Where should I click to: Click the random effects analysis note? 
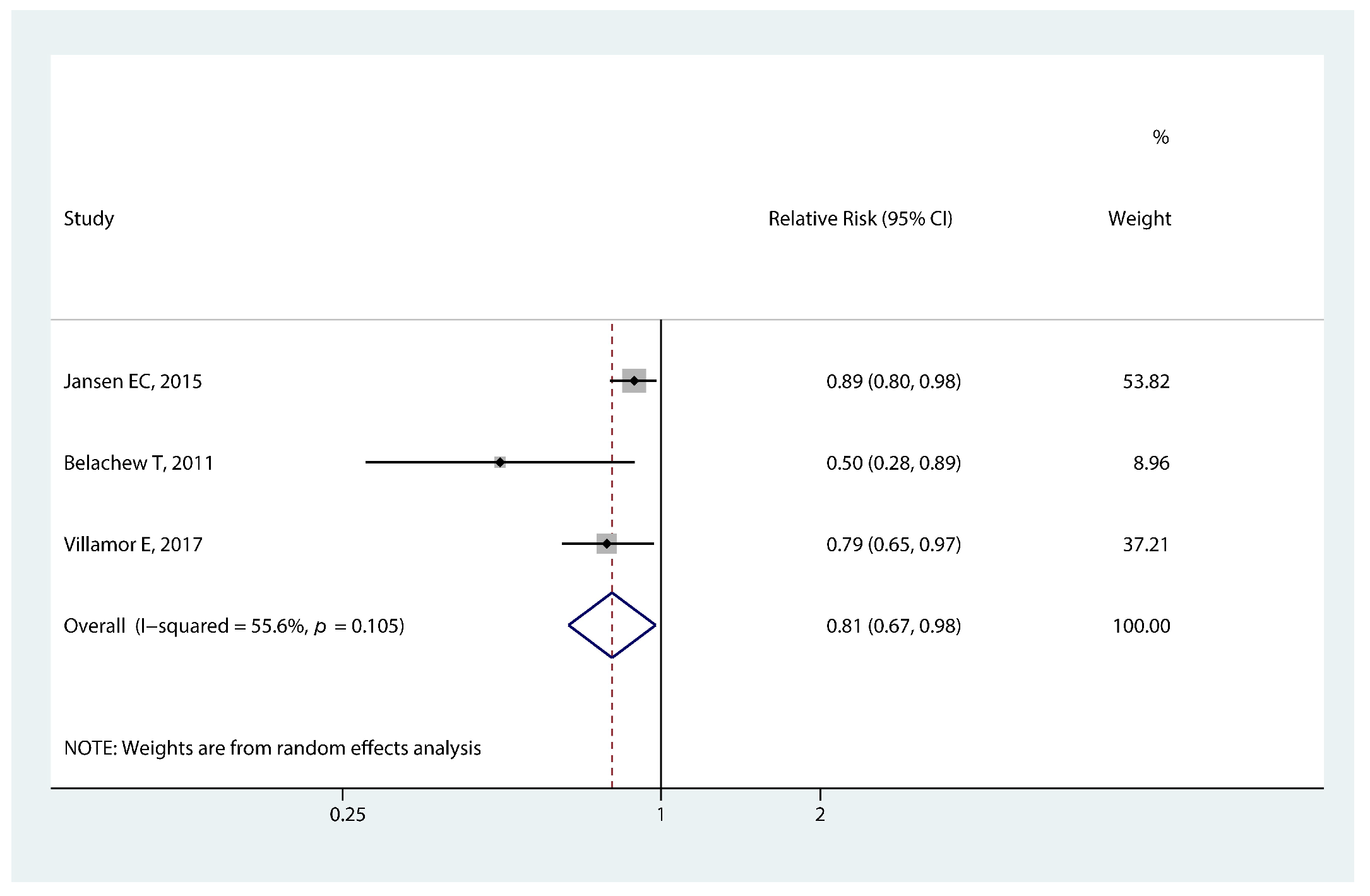tap(272, 748)
